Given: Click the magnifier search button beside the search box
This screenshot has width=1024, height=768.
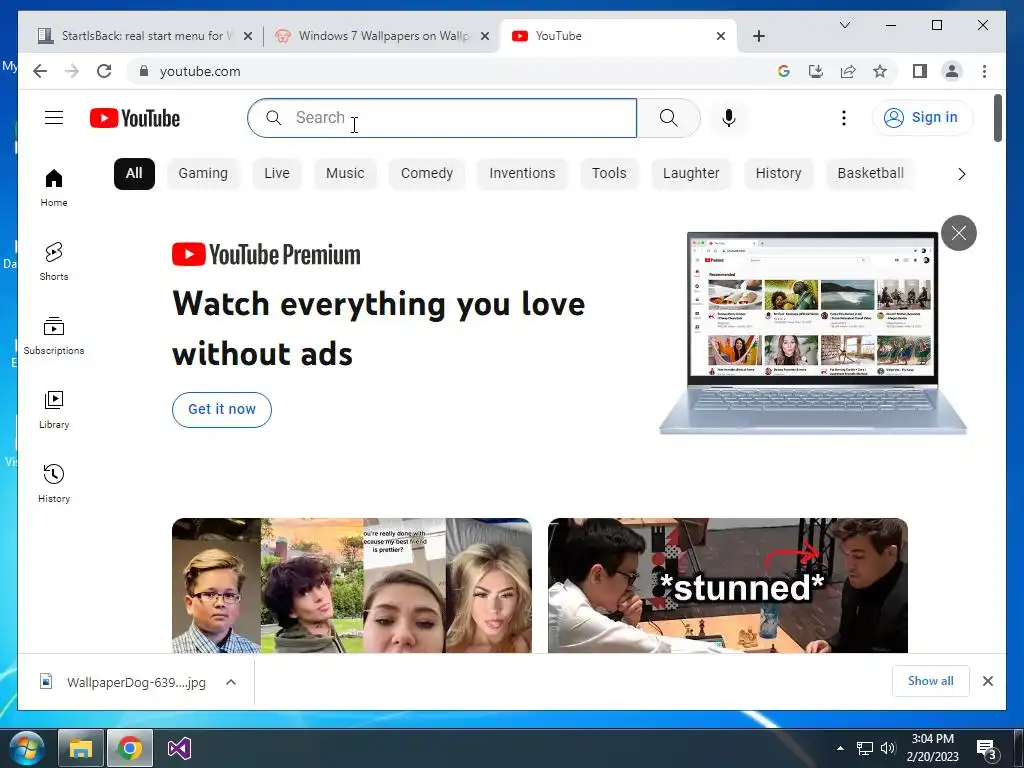Looking at the screenshot, I should [x=668, y=118].
